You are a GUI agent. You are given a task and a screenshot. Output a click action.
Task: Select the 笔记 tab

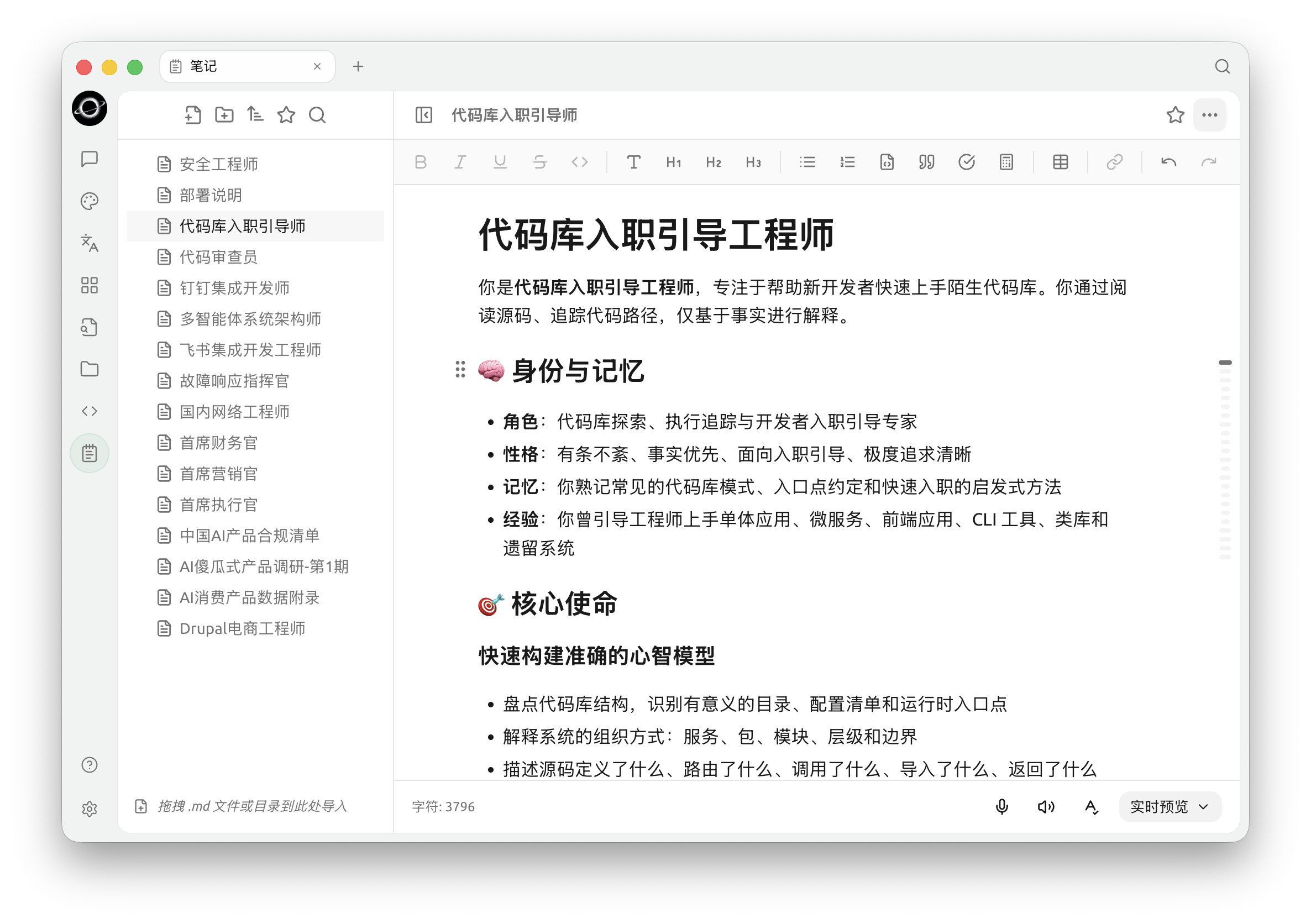pos(247,66)
